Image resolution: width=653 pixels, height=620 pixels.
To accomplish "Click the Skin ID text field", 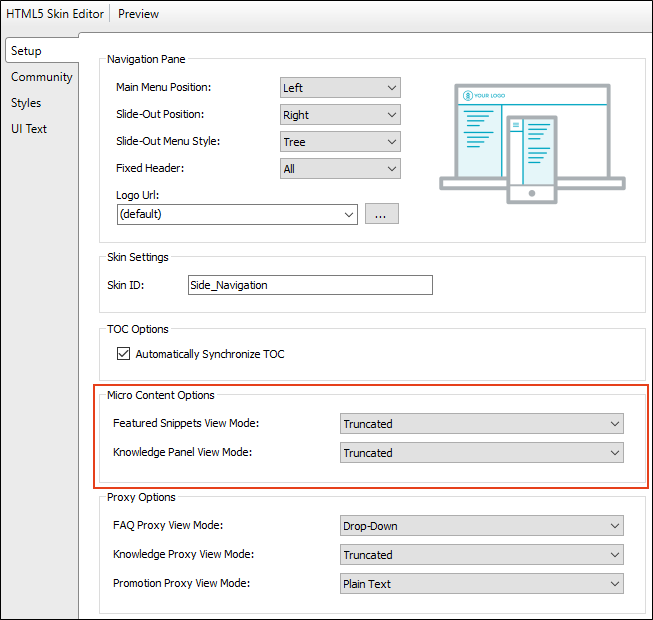I will (x=310, y=285).
